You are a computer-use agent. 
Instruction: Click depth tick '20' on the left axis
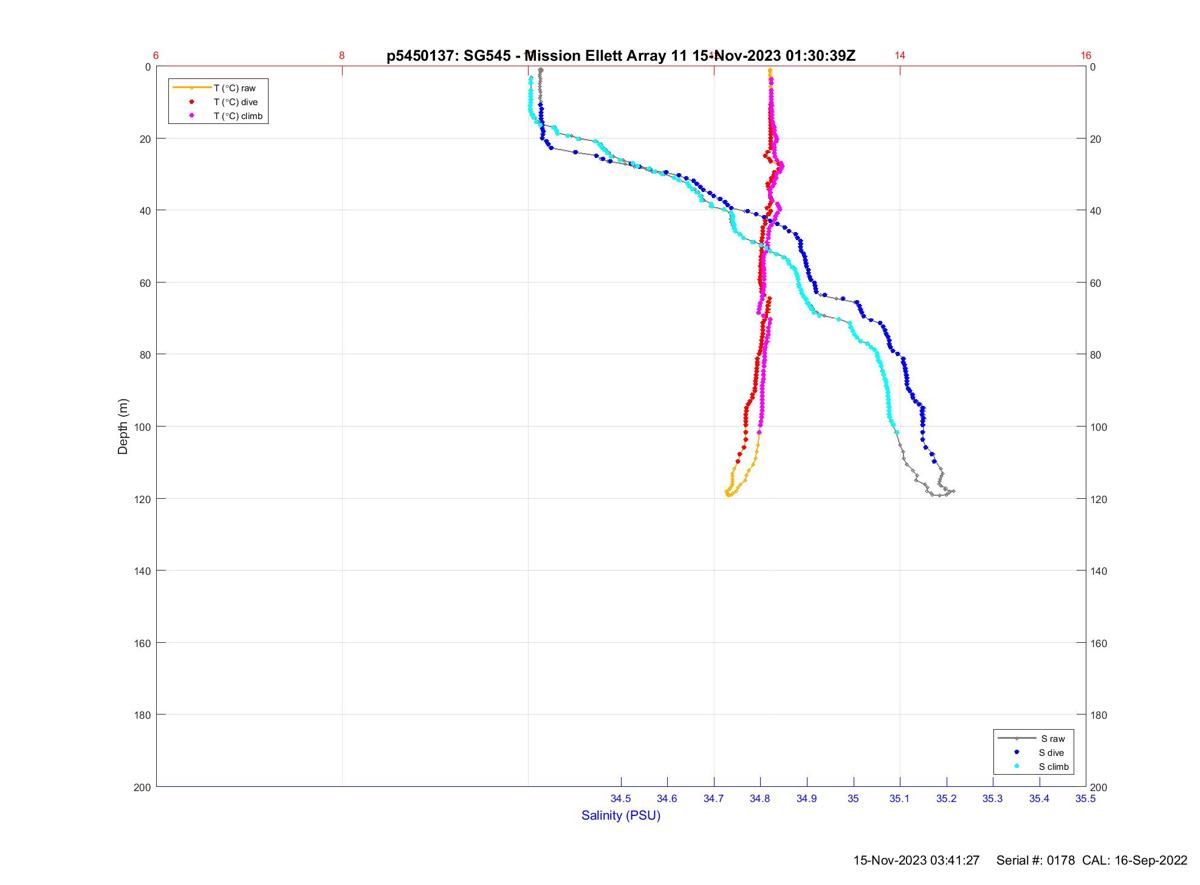pyautogui.click(x=145, y=139)
